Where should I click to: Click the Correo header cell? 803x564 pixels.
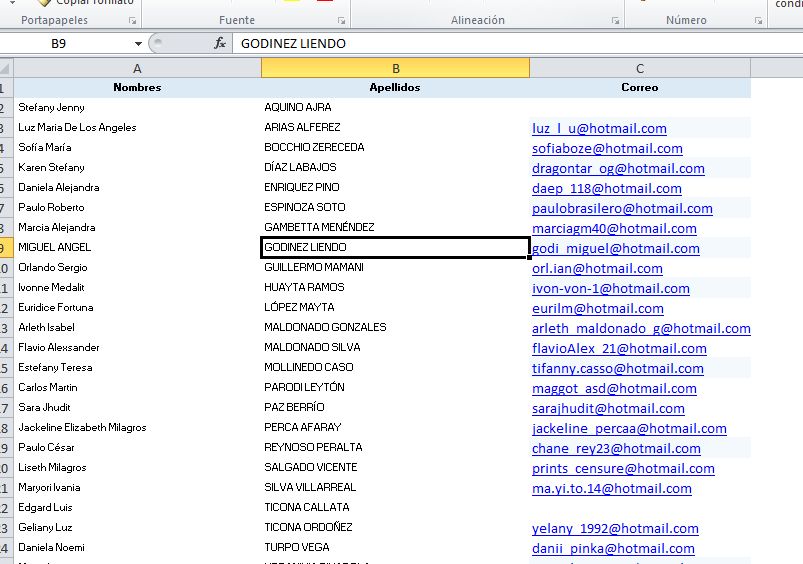640,88
